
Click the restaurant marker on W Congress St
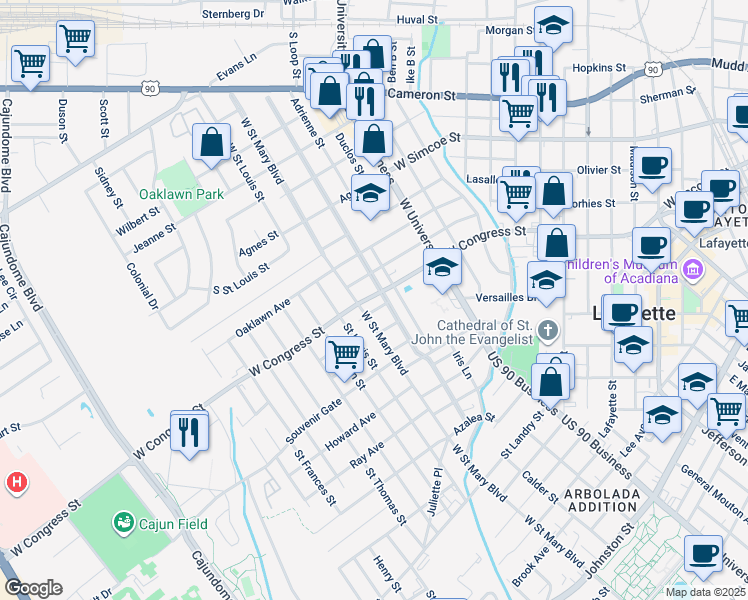[x=189, y=434]
